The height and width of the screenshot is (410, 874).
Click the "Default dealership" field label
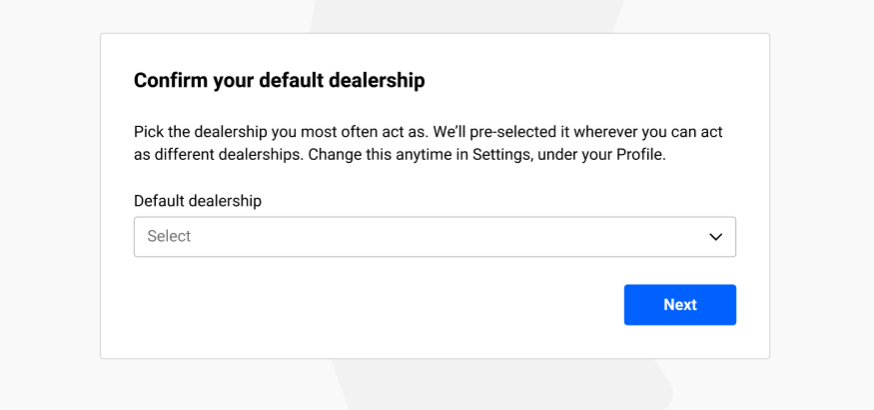coord(197,201)
